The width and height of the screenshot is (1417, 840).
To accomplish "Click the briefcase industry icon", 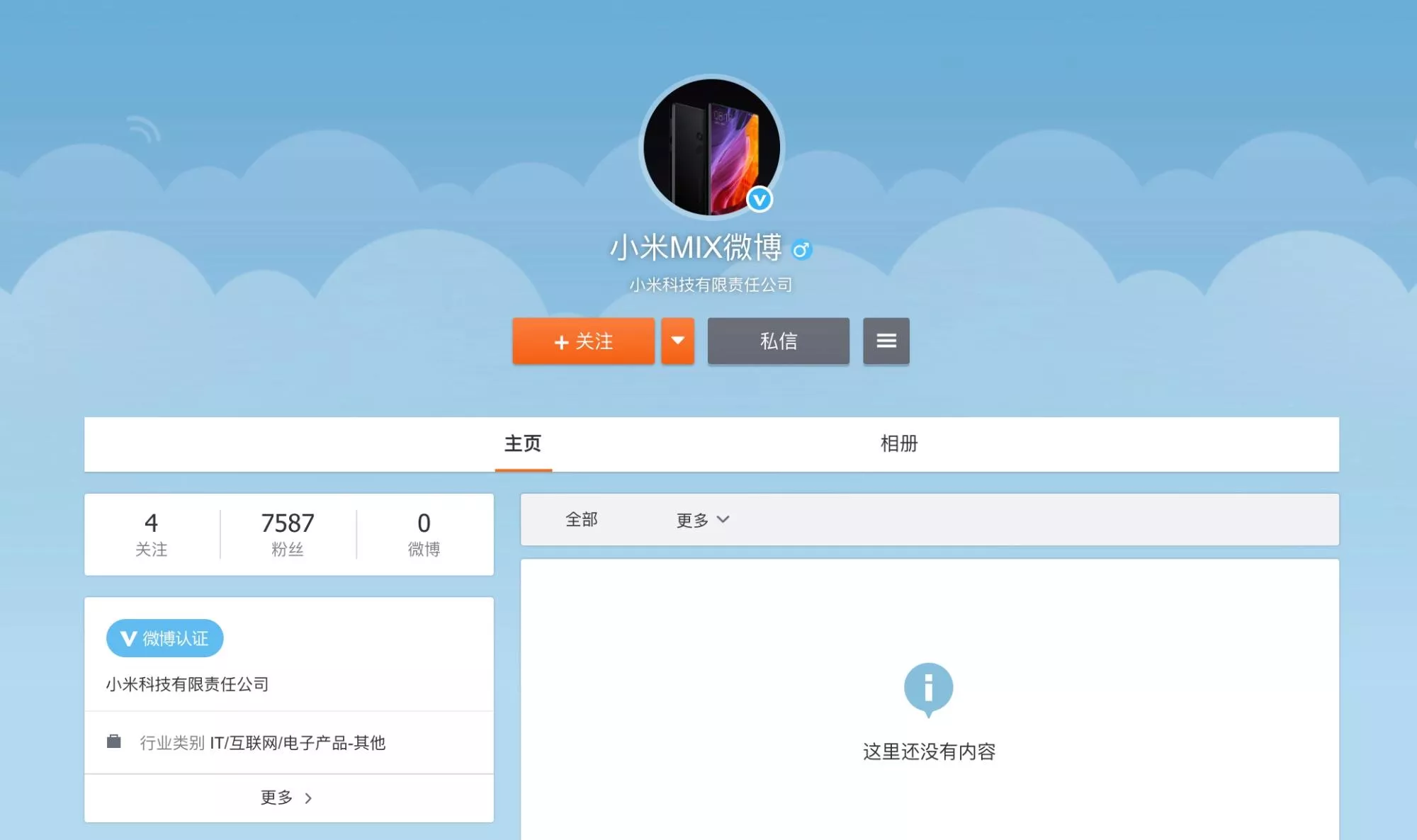I will click(113, 742).
